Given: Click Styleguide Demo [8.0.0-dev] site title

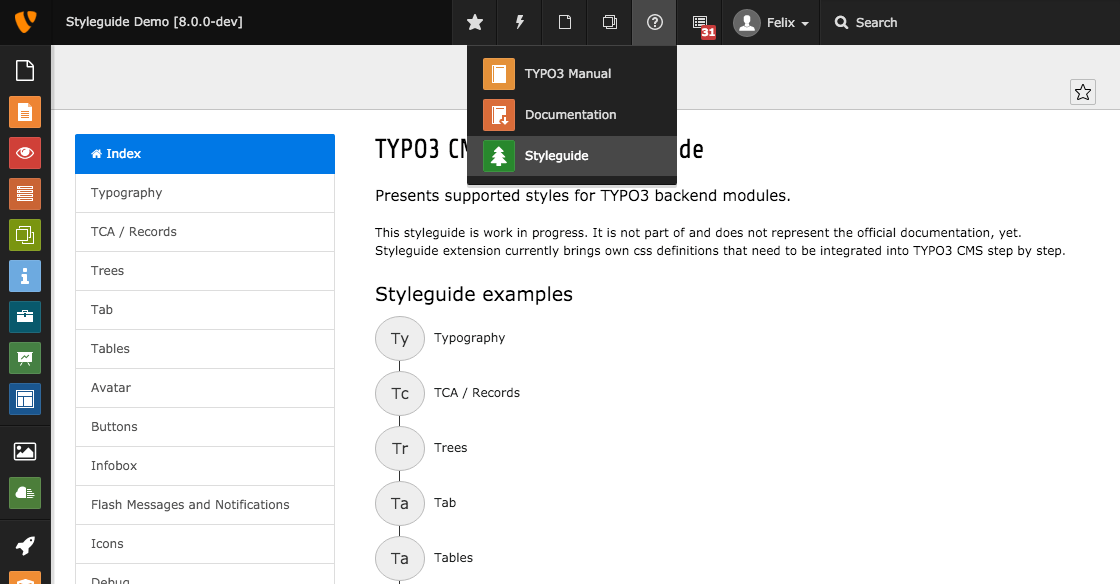Looking at the screenshot, I should coord(154,22).
